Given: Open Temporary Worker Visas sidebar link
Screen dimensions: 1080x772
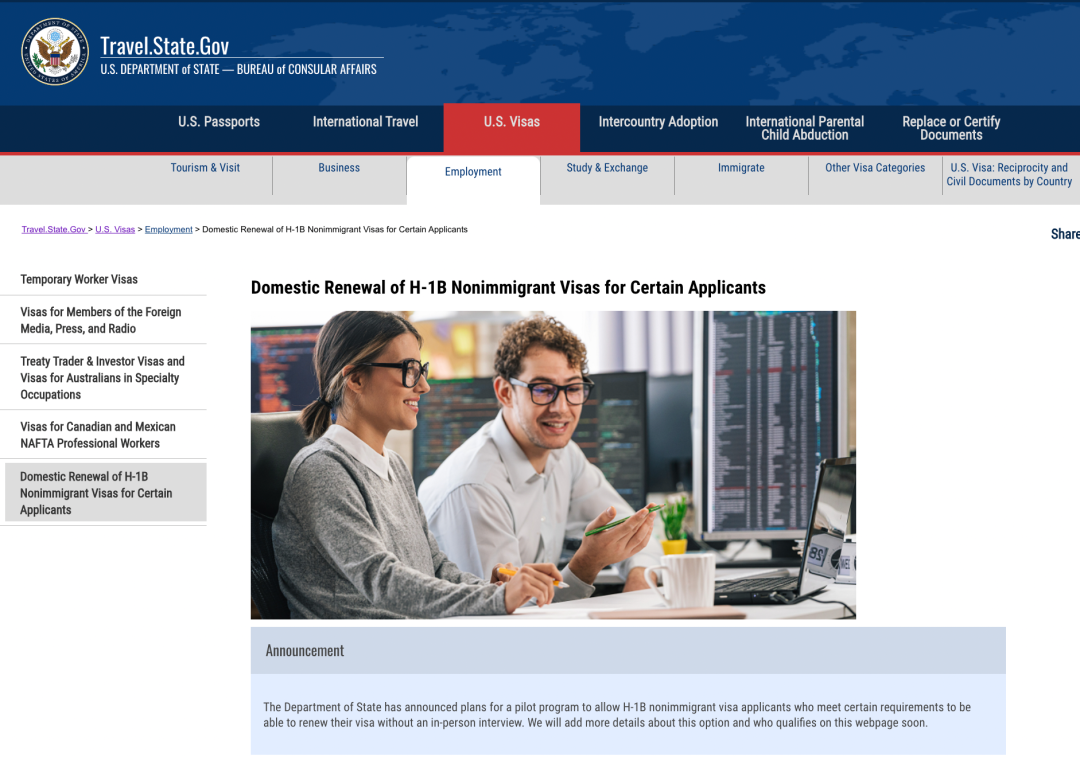Looking at the screenshot, I should pyautogui.click(x=79, y=279).
